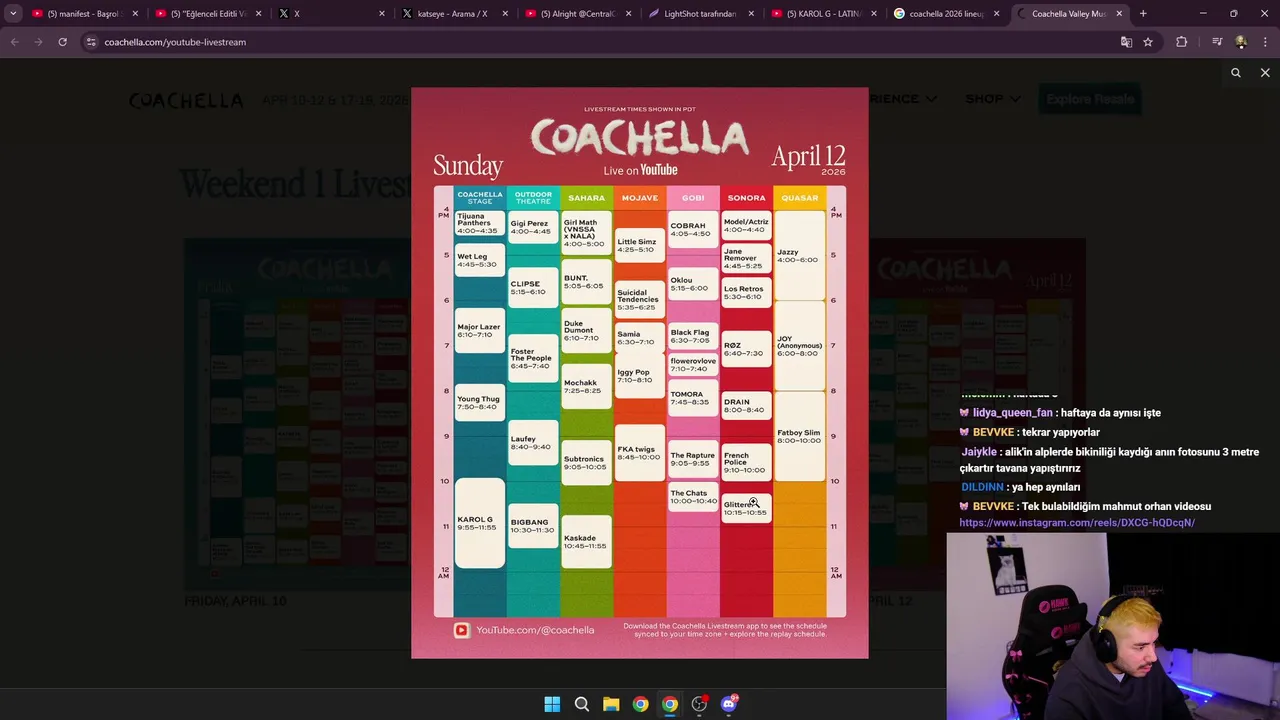Click the Major Lazer 6:10–7:10 block
The height and width of the screenshot is (720, 1280).
coord(480,330)
